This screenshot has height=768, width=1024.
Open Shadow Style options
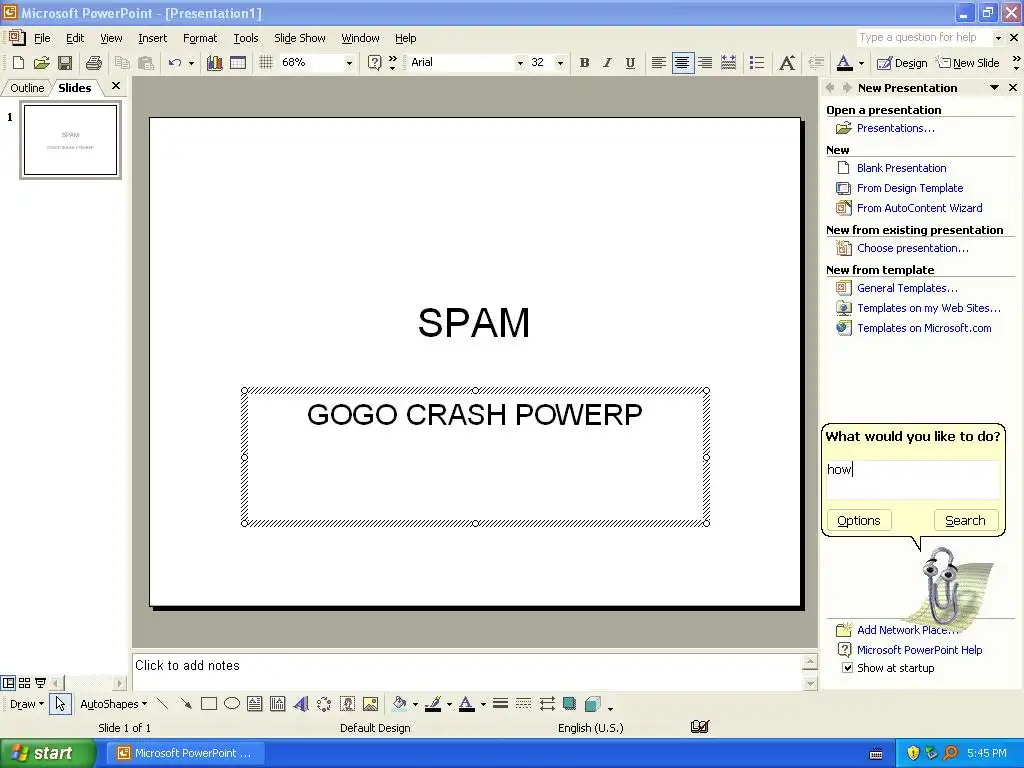point(569,704)
